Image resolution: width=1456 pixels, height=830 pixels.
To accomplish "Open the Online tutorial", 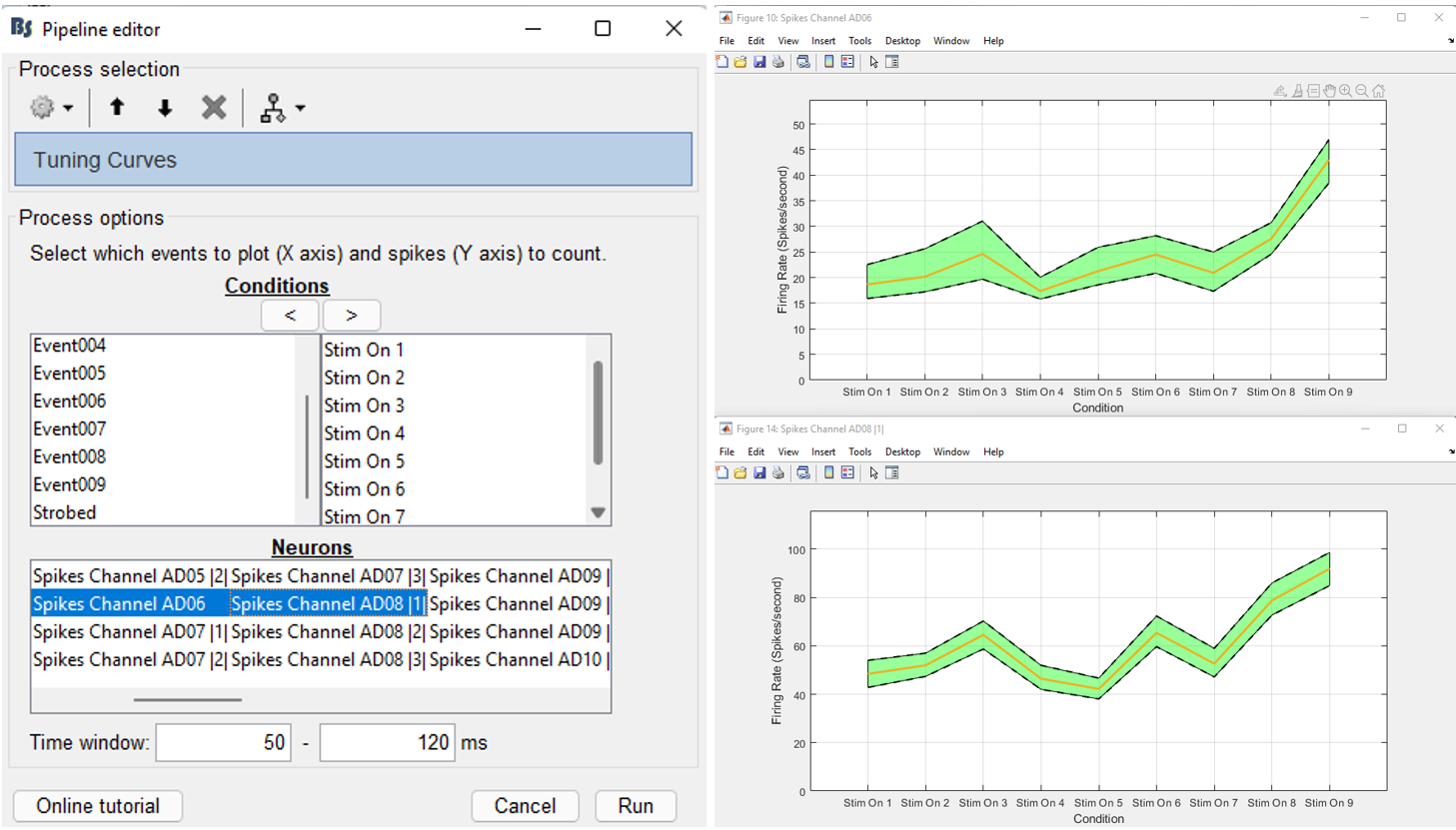I will [x=98, y=806].
